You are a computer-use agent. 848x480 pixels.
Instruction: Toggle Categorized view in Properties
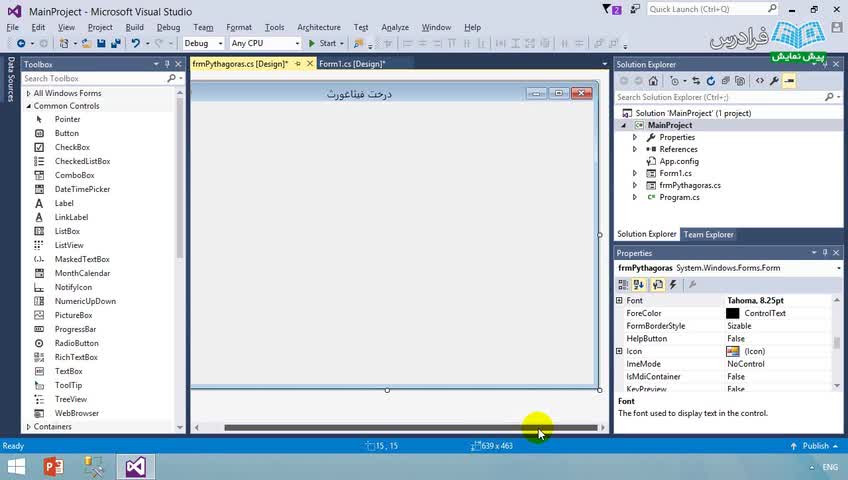[623, 284]
